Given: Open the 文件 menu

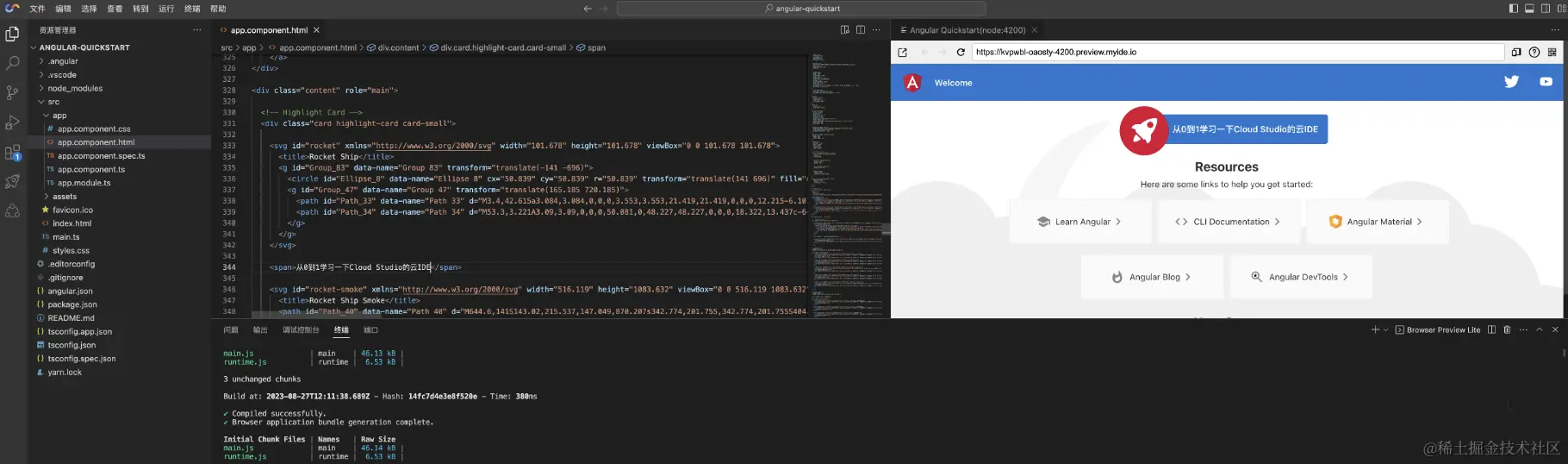Looking at the screenshot, I should coord(37,9).
